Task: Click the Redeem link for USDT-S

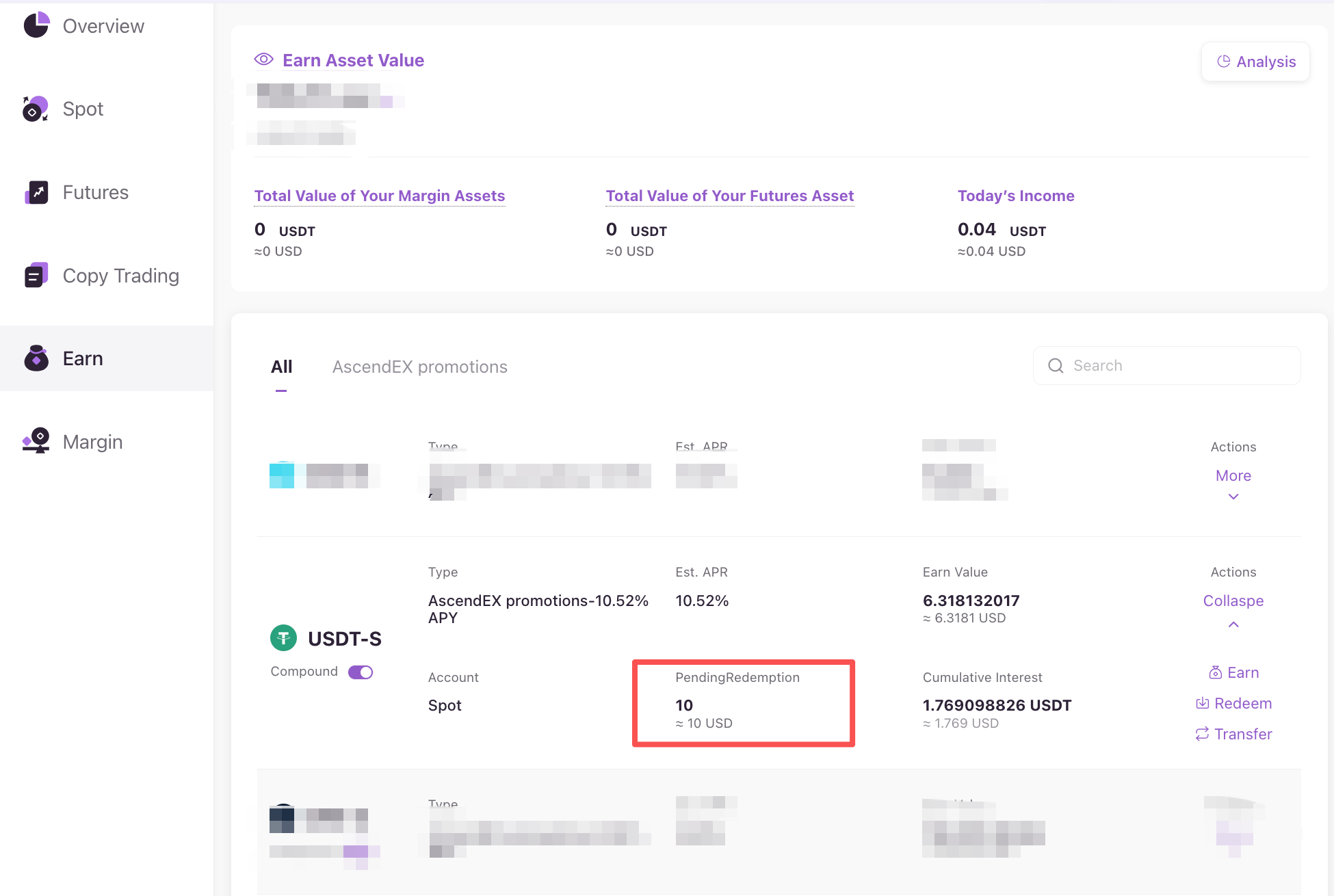Action: (1233, 703)
